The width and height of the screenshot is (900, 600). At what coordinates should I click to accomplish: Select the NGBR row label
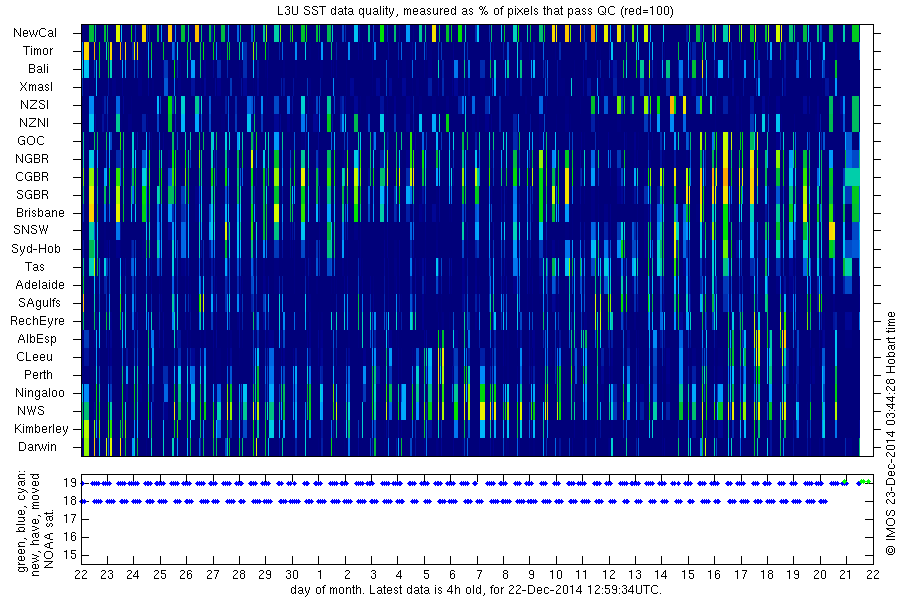tap(32, 159)
